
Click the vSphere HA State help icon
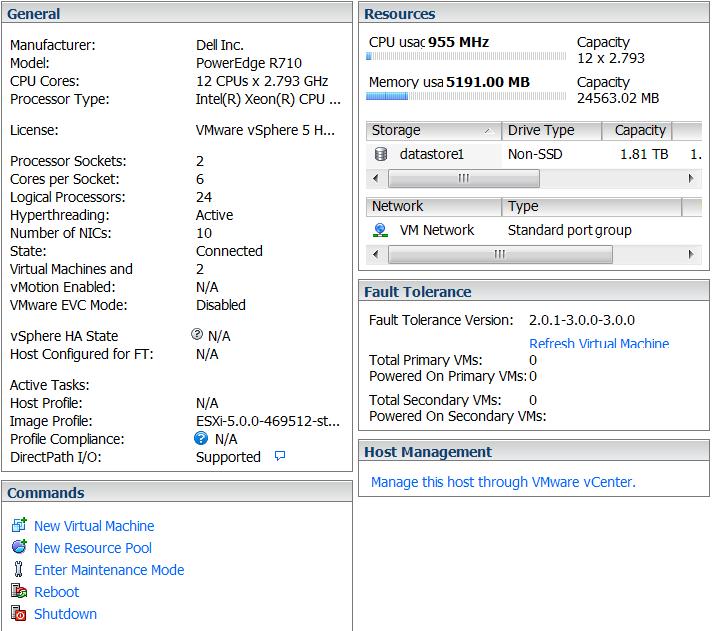coord(197,336)
